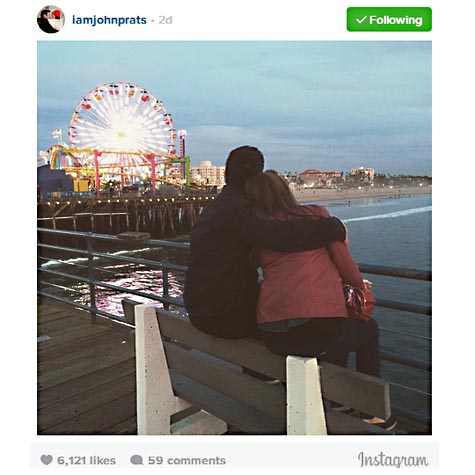
Task: Open the iamjohnprats username link
Action: (109, 20)
